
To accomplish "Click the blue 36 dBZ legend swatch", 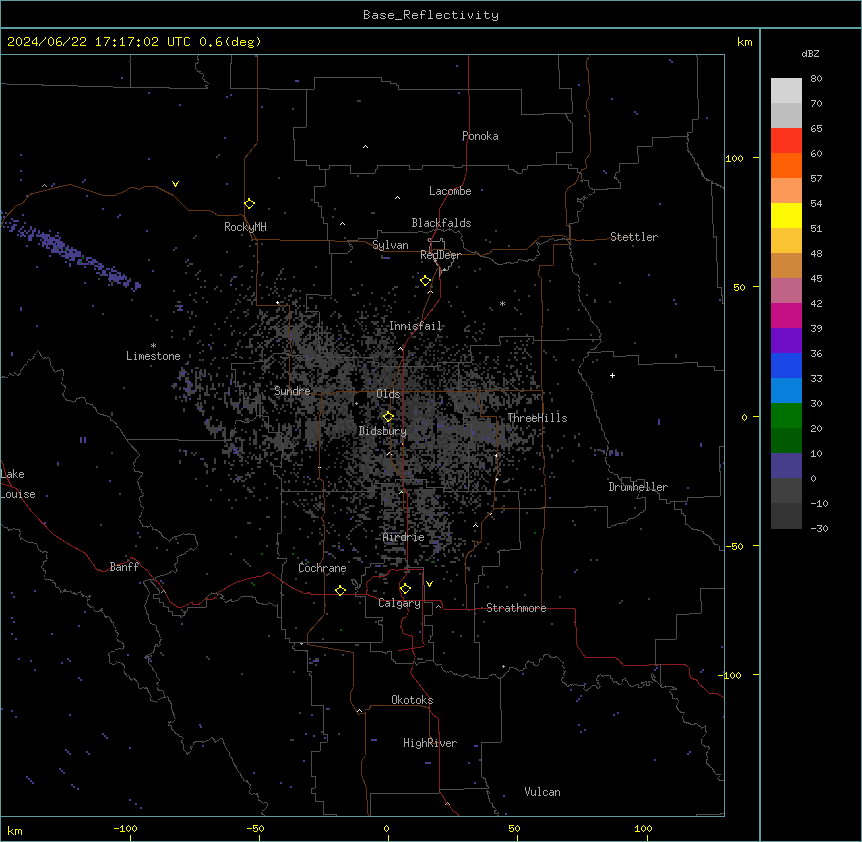I will tap(786, 365).
